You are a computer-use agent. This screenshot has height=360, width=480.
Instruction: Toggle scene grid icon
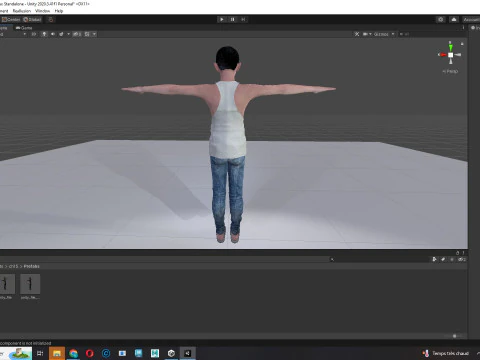(x=87, y=34)
